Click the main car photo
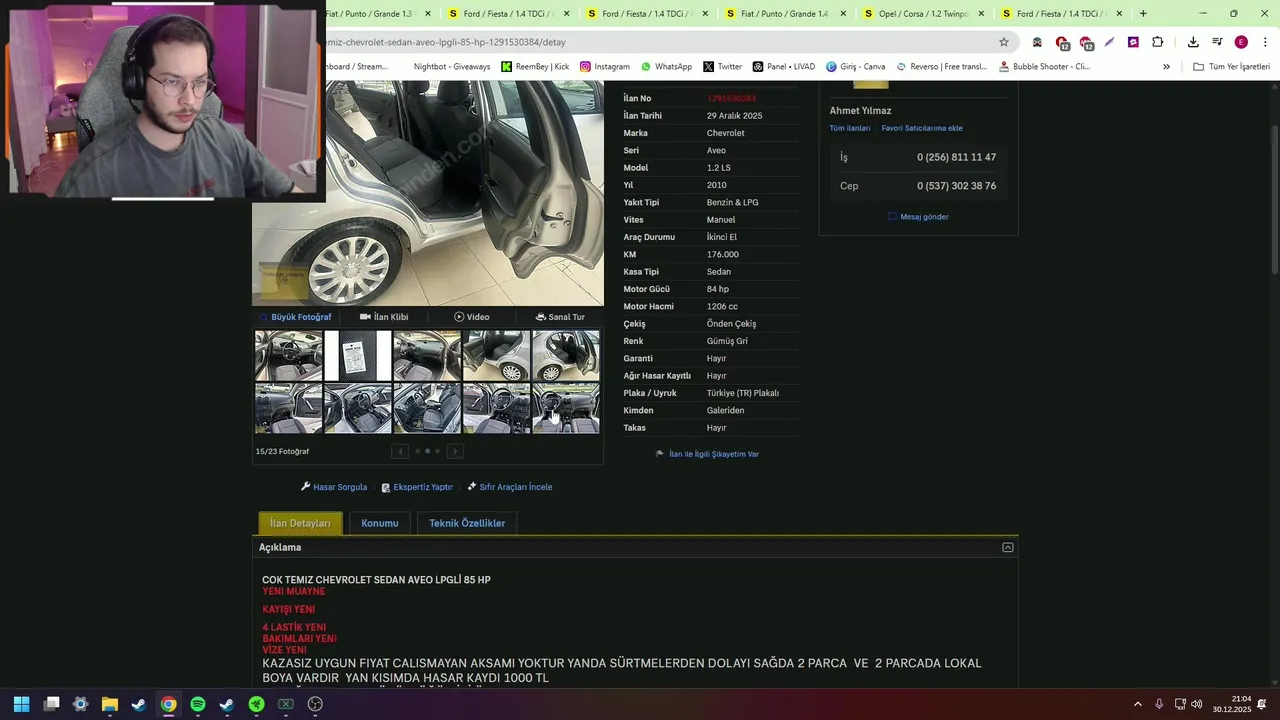 click(x=428, y=192)
